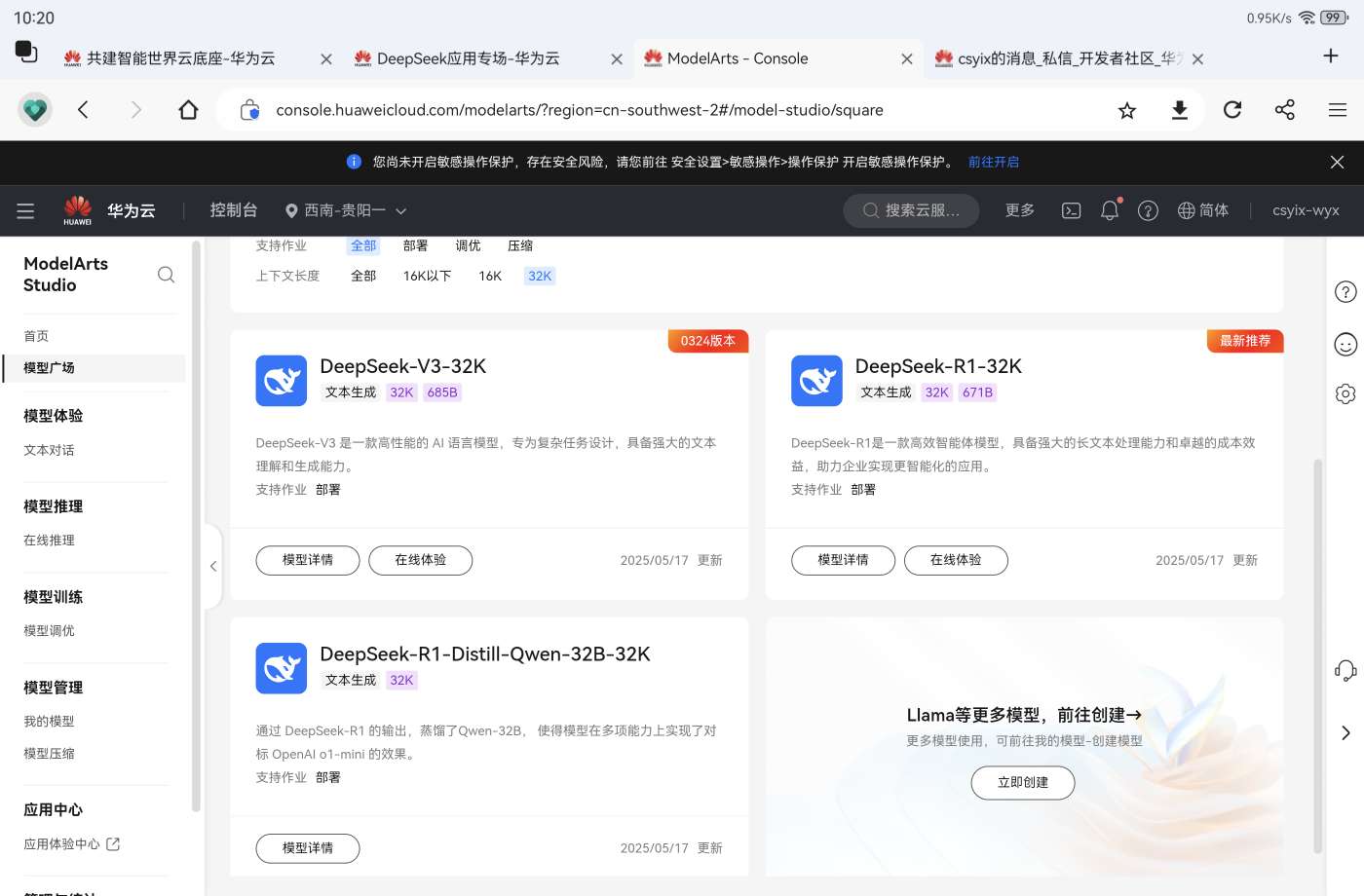Viewport: 1364px width, 896px height.
Task: Share the current page
Action: [1285, 110]
